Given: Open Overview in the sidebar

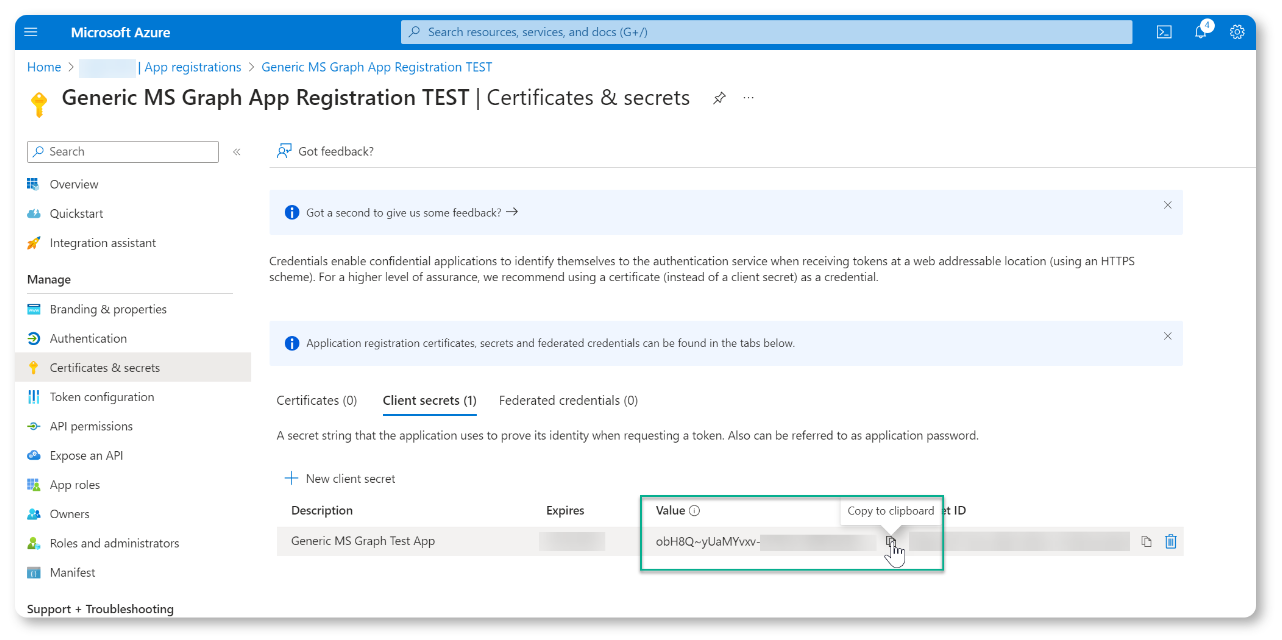Looking at the screenshot, I should click(74, 184).
